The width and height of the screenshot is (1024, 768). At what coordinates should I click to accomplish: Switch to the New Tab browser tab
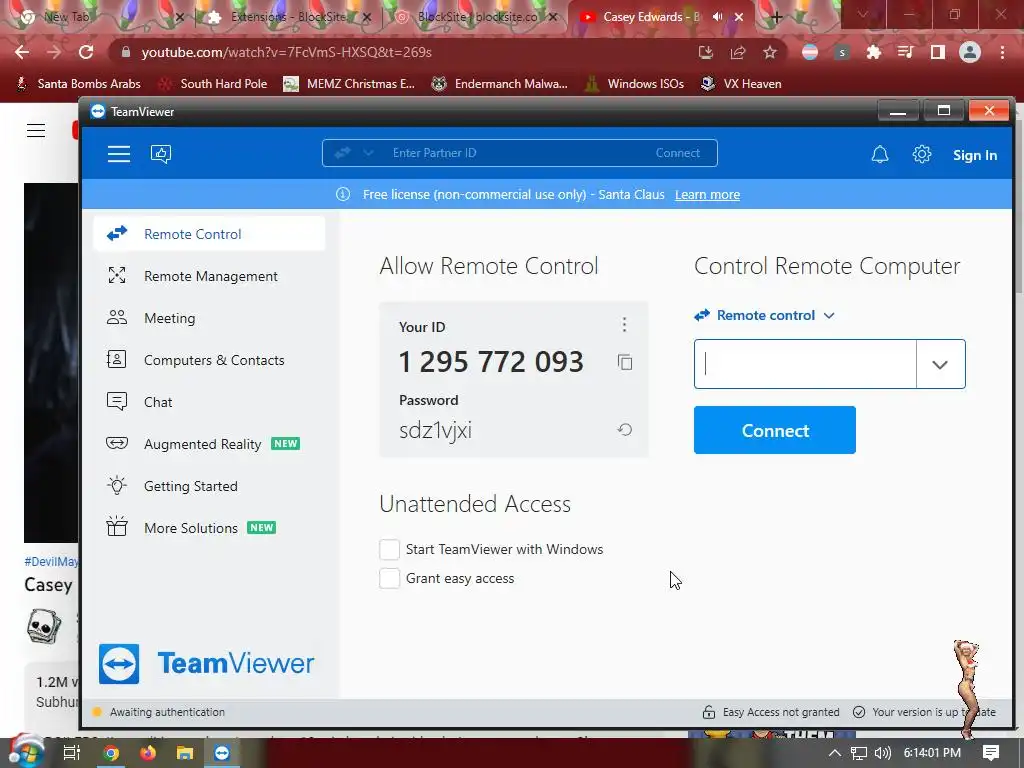[x=98, y=17]
